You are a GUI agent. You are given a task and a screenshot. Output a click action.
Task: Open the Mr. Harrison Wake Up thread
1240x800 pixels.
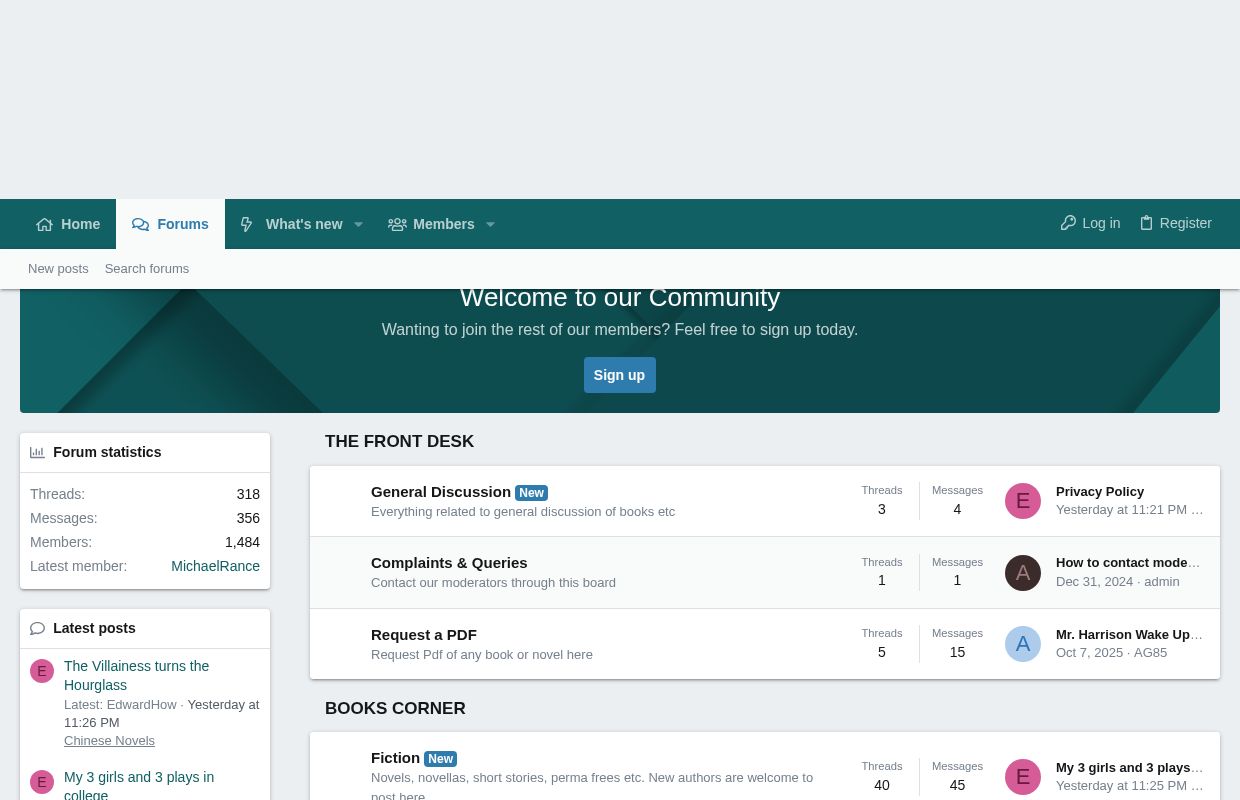[x=1128, y=635]
